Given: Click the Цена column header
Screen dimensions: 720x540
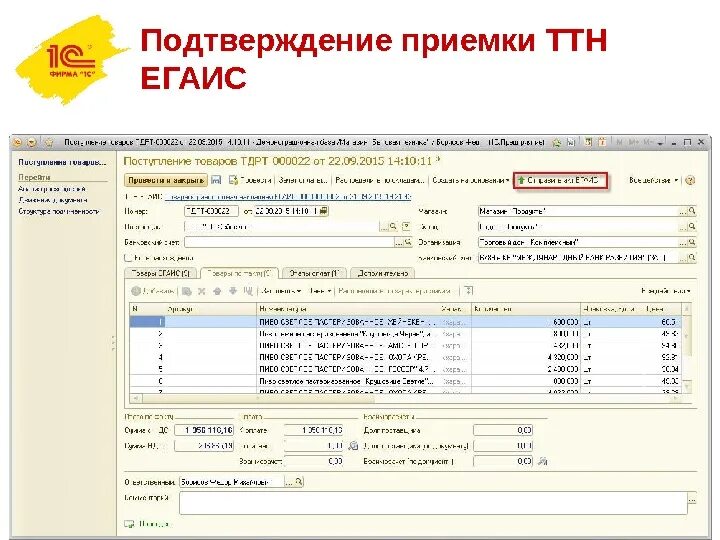Looking at the screenshot, I should click(x=662, y=309).
